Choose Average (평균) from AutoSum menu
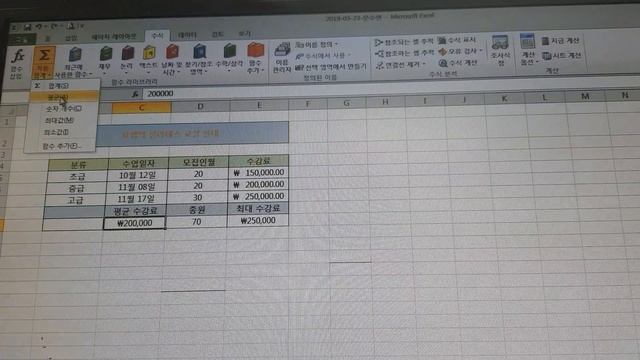 click(64, 97)
